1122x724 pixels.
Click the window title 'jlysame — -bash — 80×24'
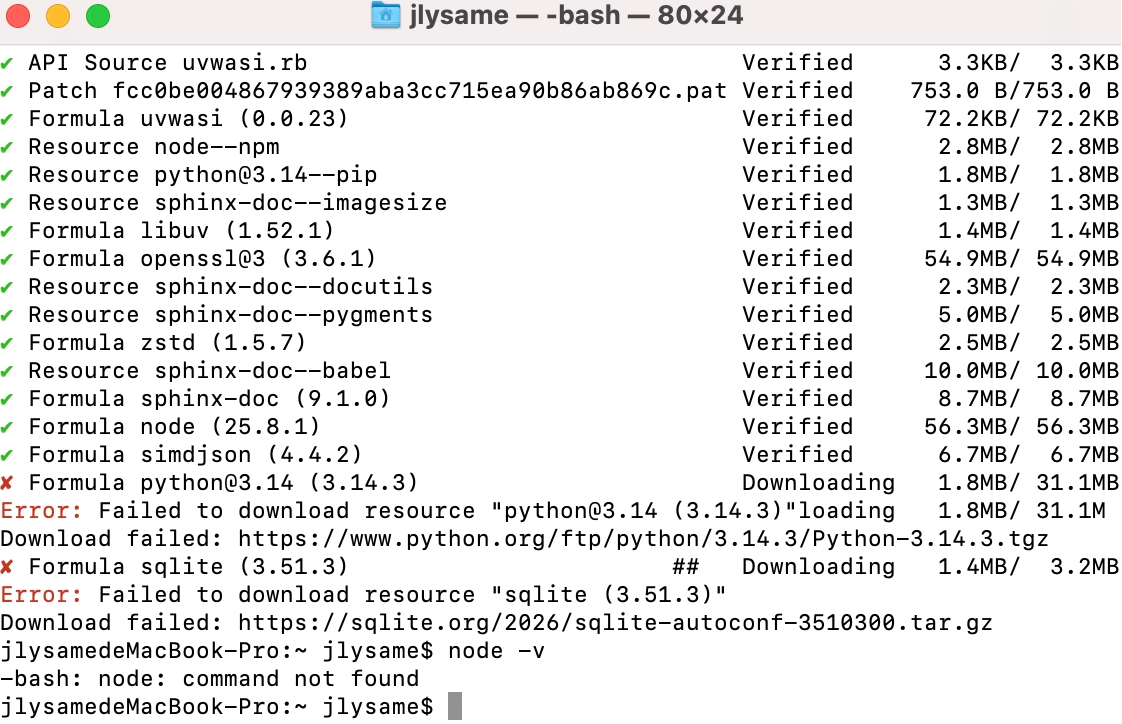pos(576,16)
